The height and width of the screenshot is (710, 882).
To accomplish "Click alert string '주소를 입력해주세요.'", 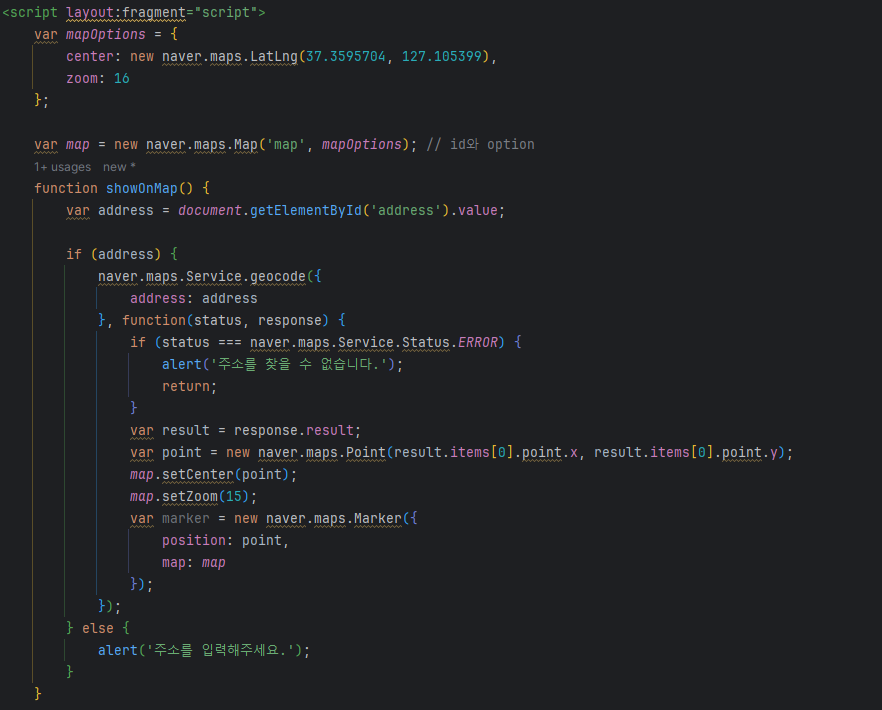I will click(x=220, y=650).
